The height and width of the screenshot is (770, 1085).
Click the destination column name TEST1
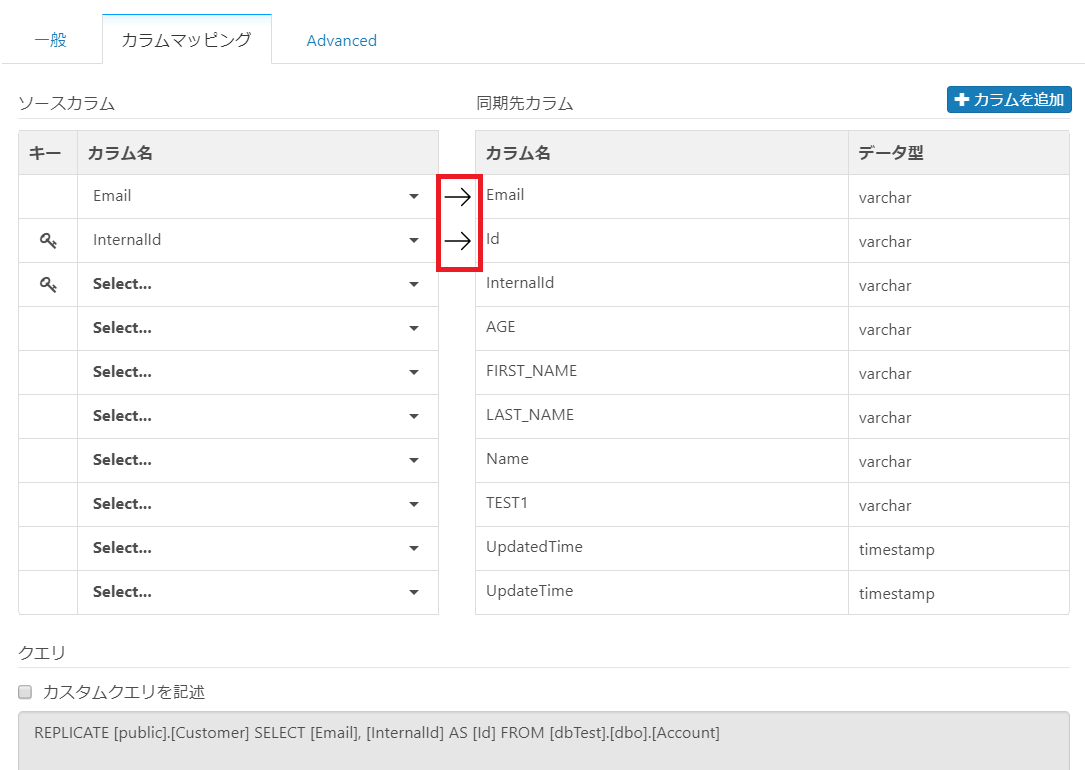507,503
